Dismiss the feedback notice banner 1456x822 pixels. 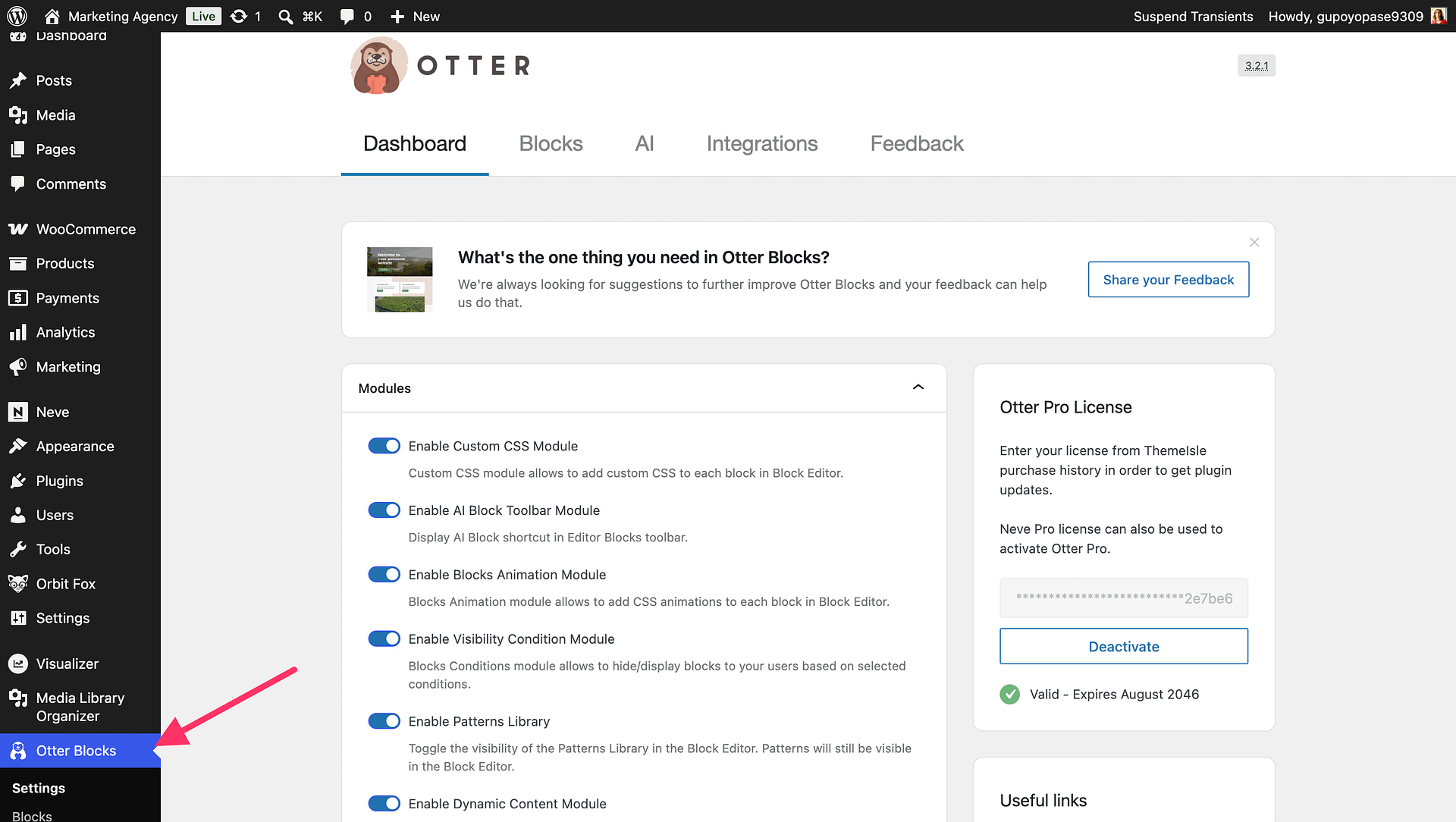1254,243
